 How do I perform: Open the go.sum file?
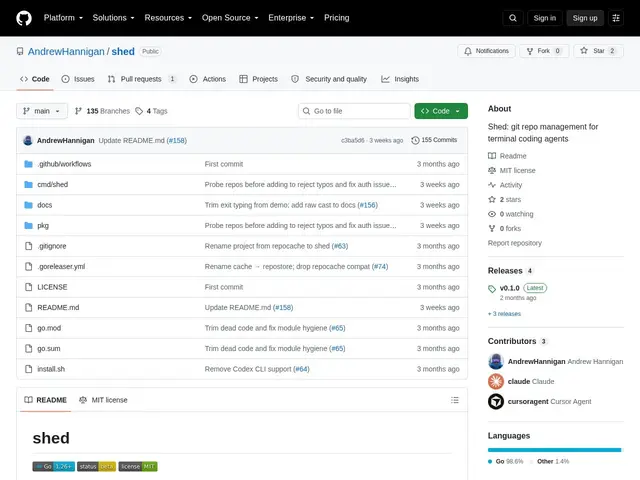[49, 349]
